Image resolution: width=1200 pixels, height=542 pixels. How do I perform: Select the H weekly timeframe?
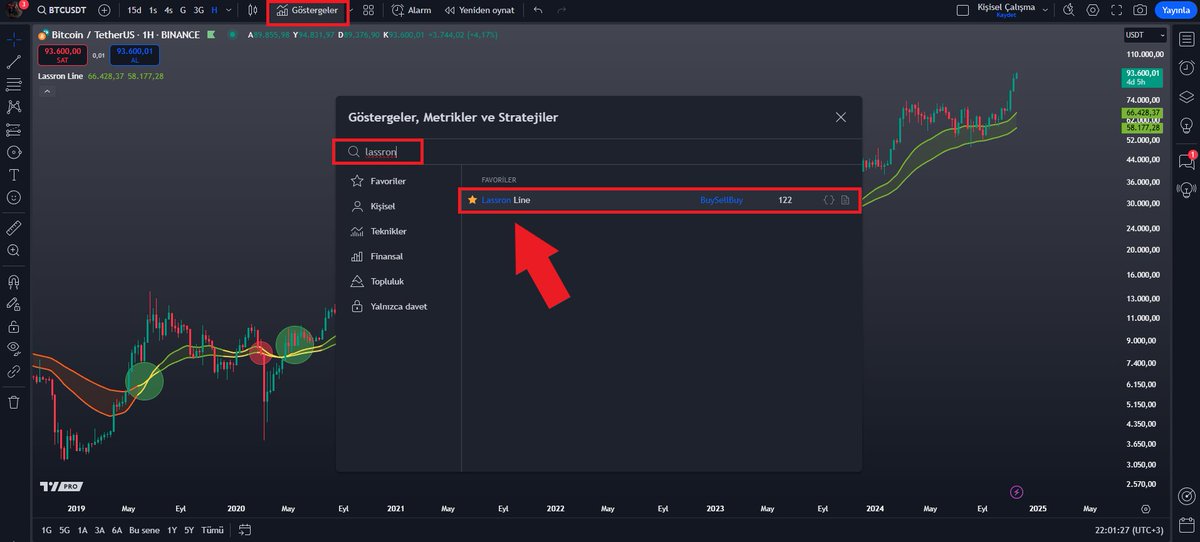click(x=214, y=10)
